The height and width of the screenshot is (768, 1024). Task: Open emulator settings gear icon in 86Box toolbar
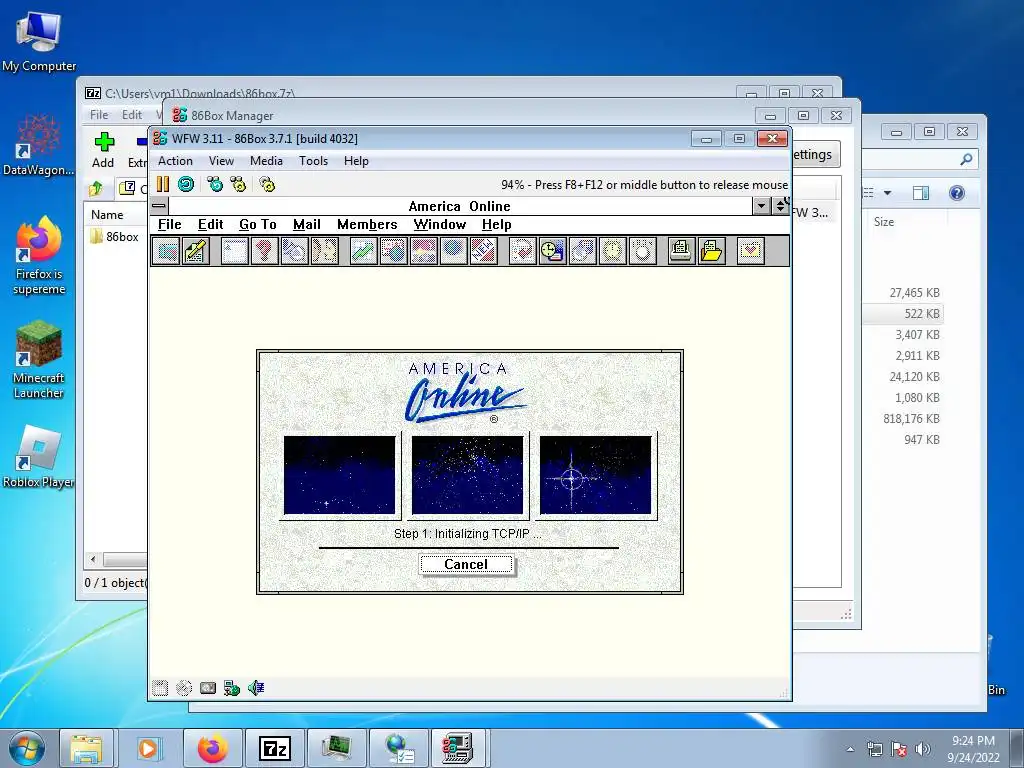(267, 185)
